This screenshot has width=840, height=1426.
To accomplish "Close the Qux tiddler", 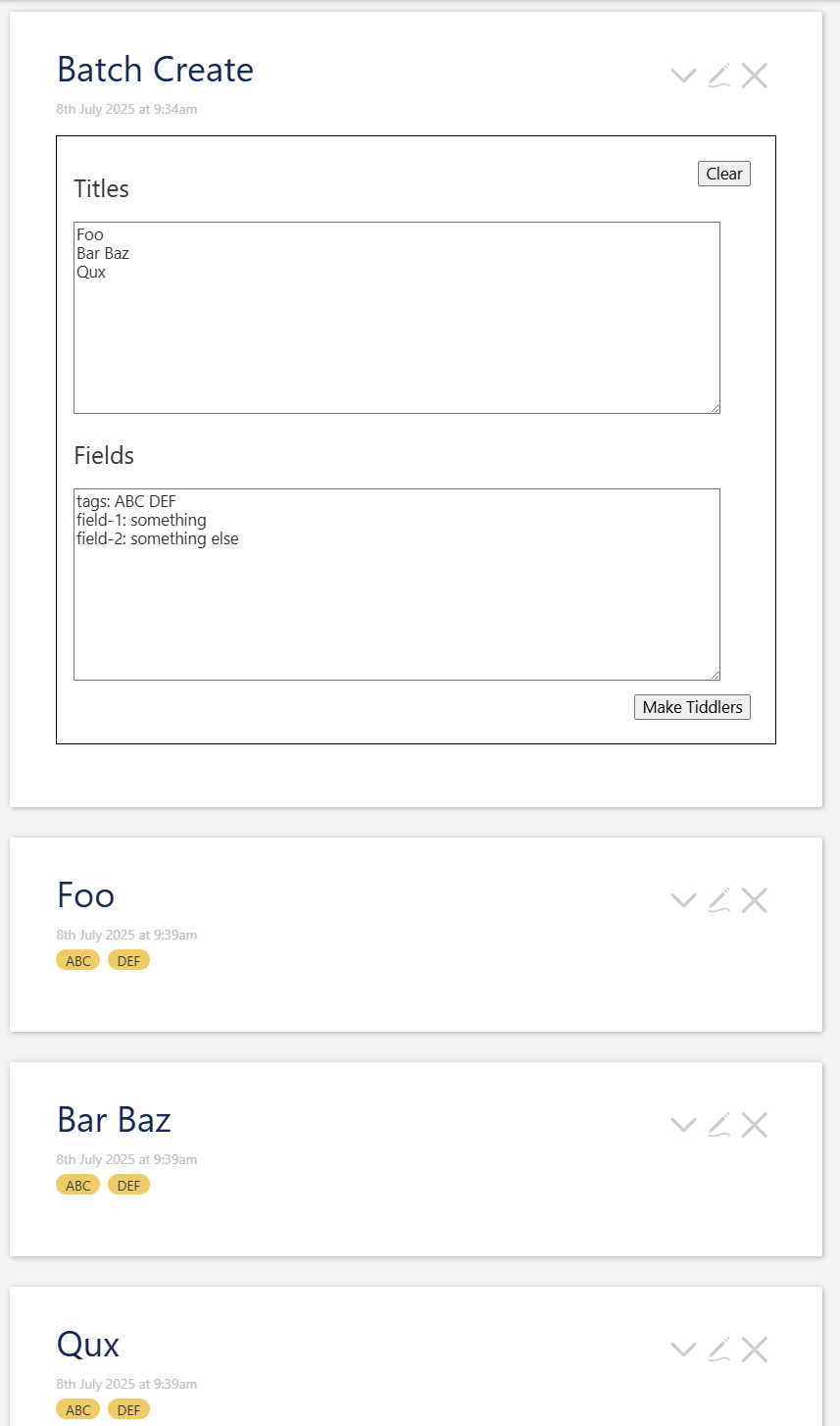I will (755, 1350).
